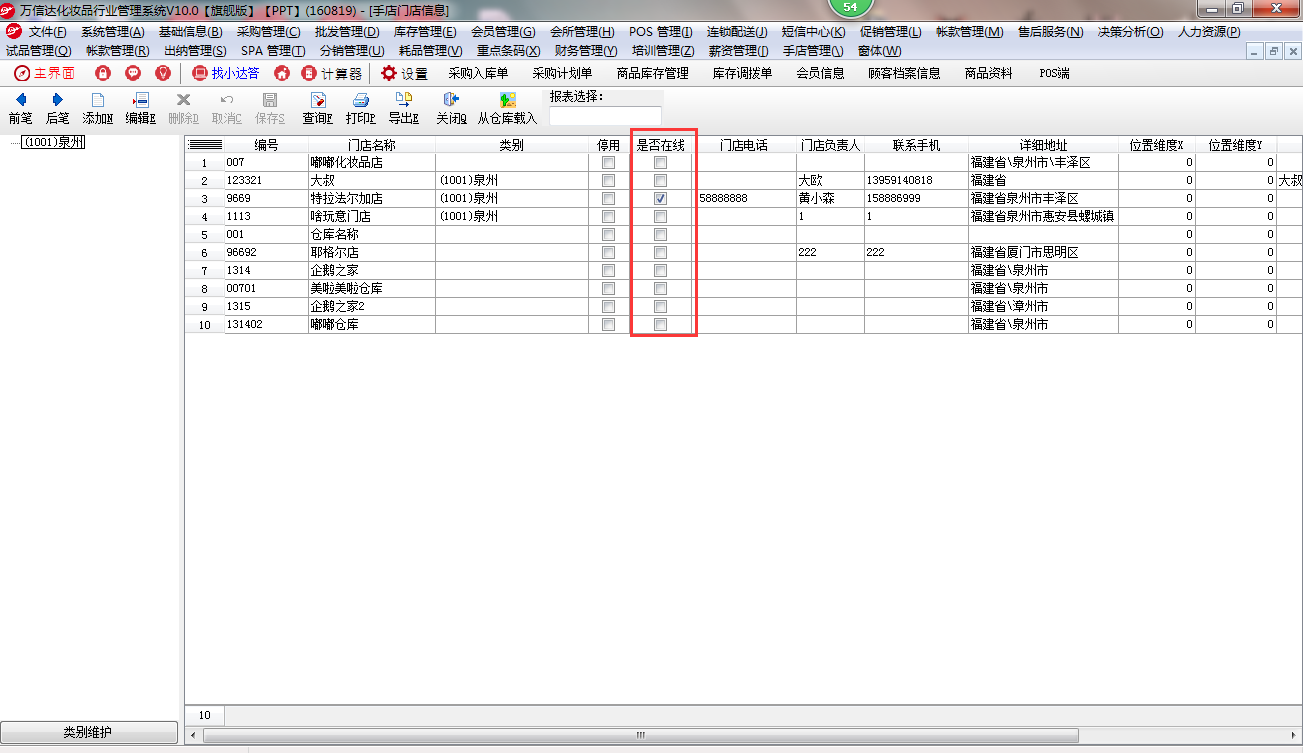Screen dimensions: 1303x753
Task: Sort by 编号 column header
Action: pyautogui.click(x=266, y=145)
